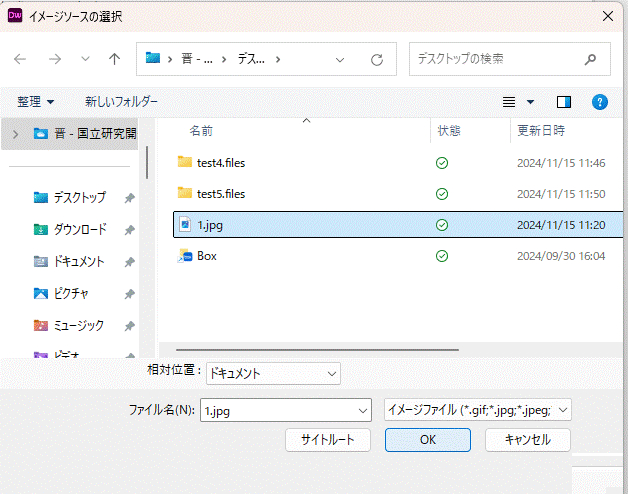Select the 1.jpg file entry

coord(209,225)
